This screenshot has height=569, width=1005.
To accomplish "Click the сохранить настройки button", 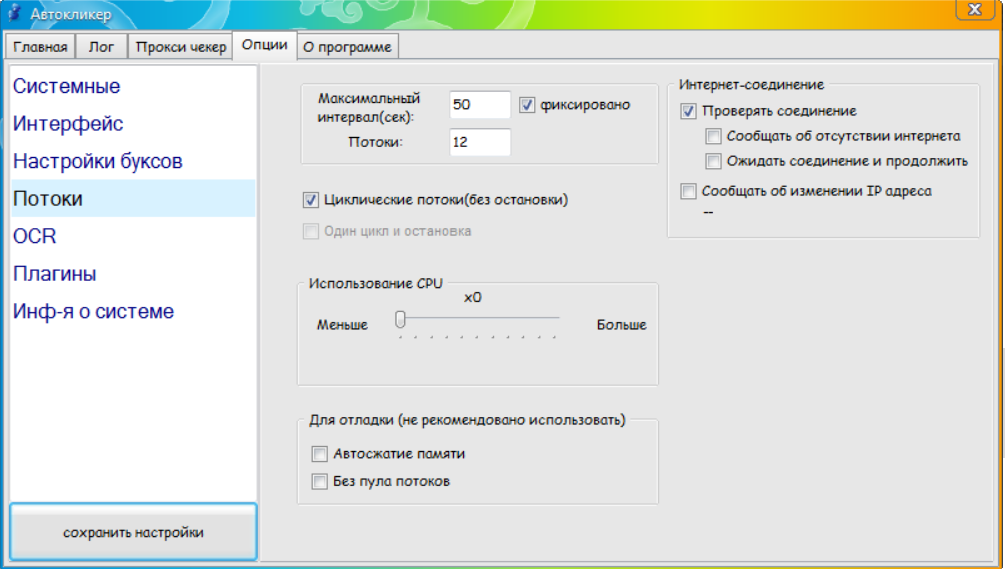I will 133,532.
